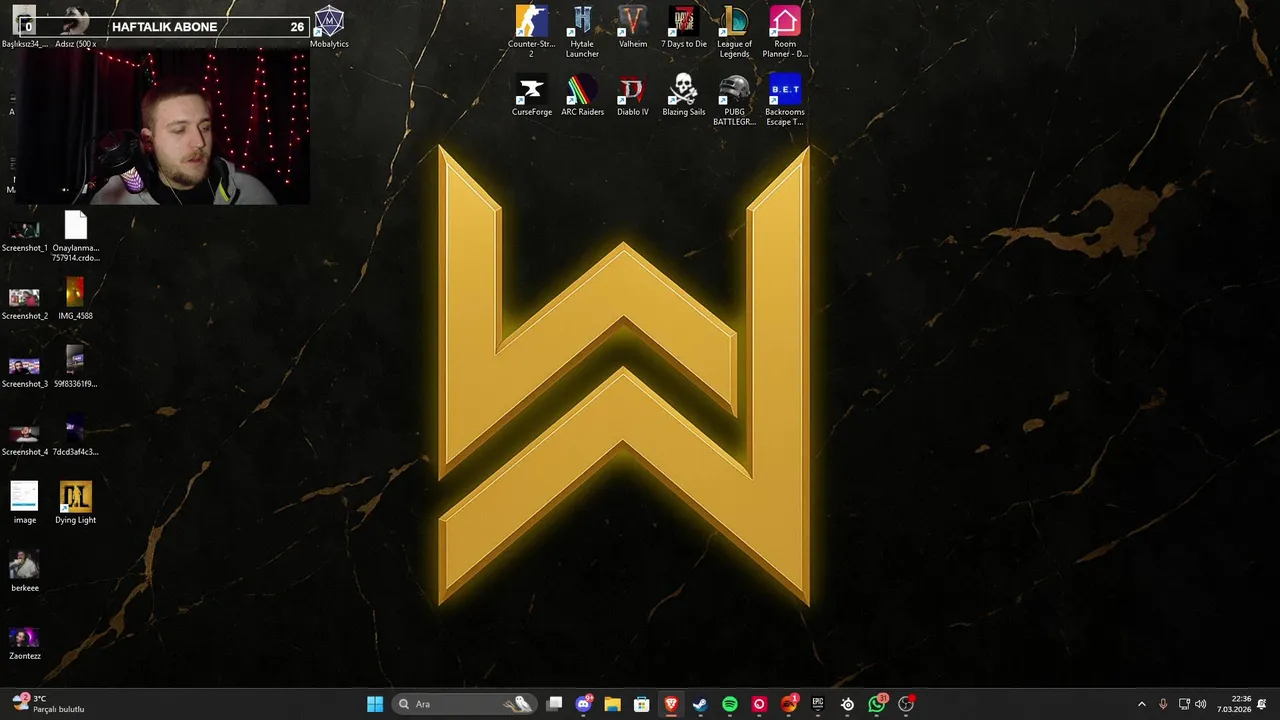Open Task View from the taskbar
The width and height of the screenshot is (1280, 720).
click(x=554, y=704)
